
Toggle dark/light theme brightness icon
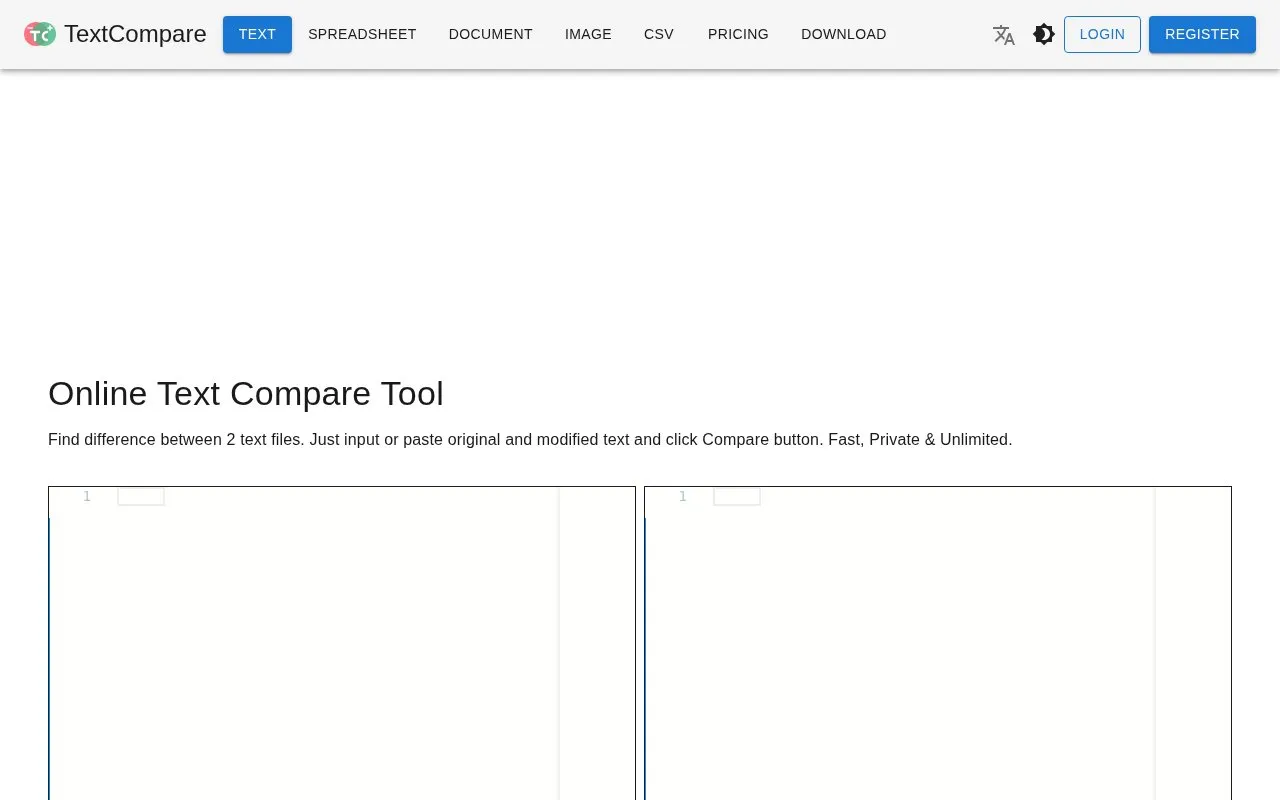1044,34
